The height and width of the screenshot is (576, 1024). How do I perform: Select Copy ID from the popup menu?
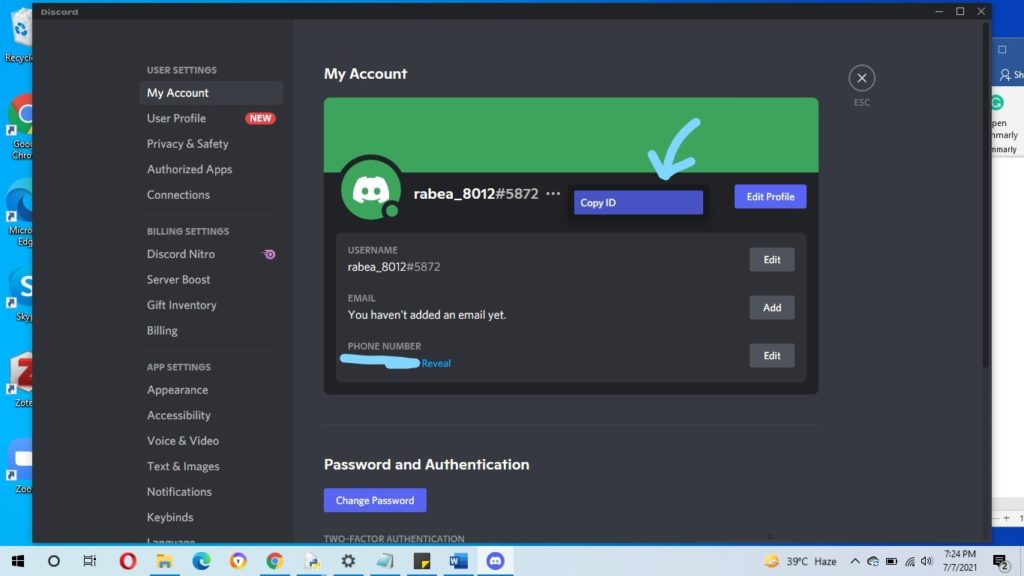coord(638,202)
